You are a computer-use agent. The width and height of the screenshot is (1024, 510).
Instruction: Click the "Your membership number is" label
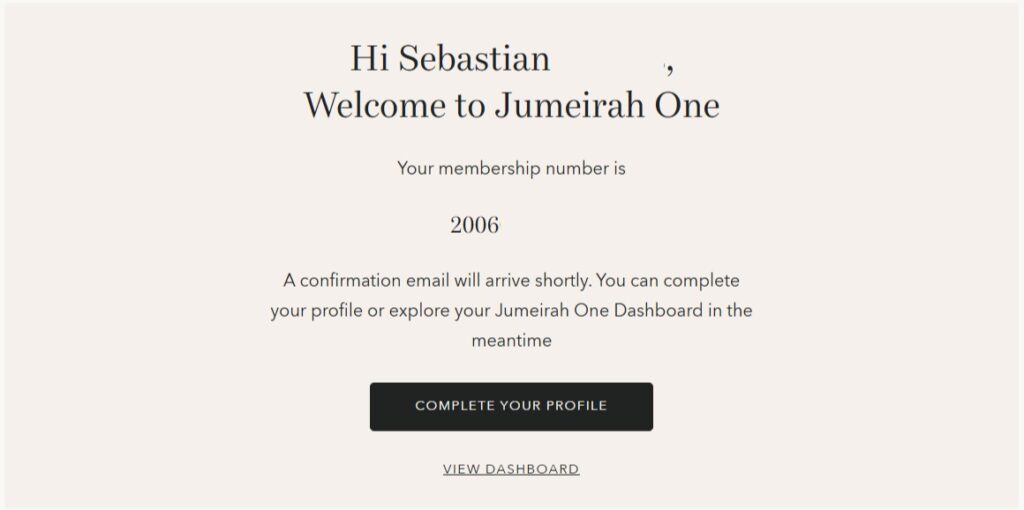pyautogui.click(x=511, y=168)
